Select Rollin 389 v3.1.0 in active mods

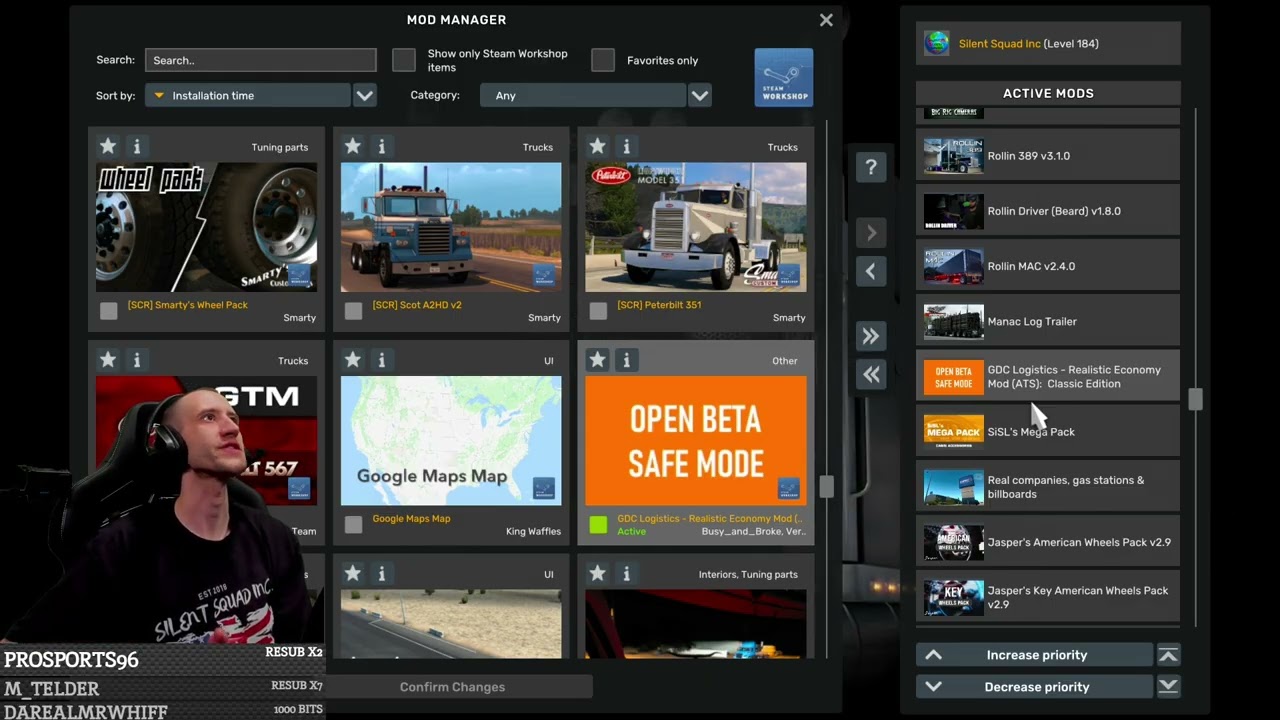[1048, 156]
